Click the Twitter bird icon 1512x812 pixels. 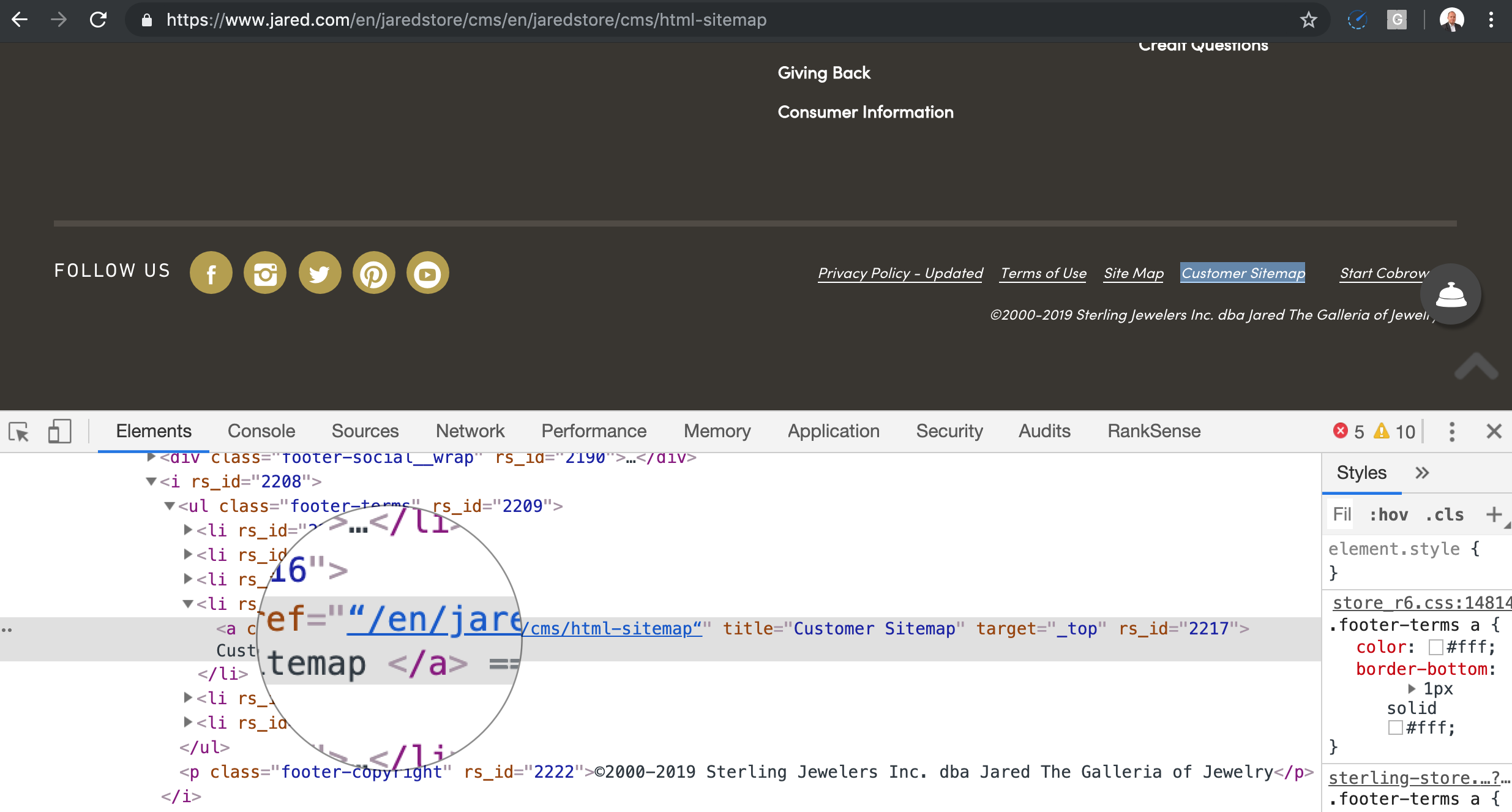pos(320,273)
